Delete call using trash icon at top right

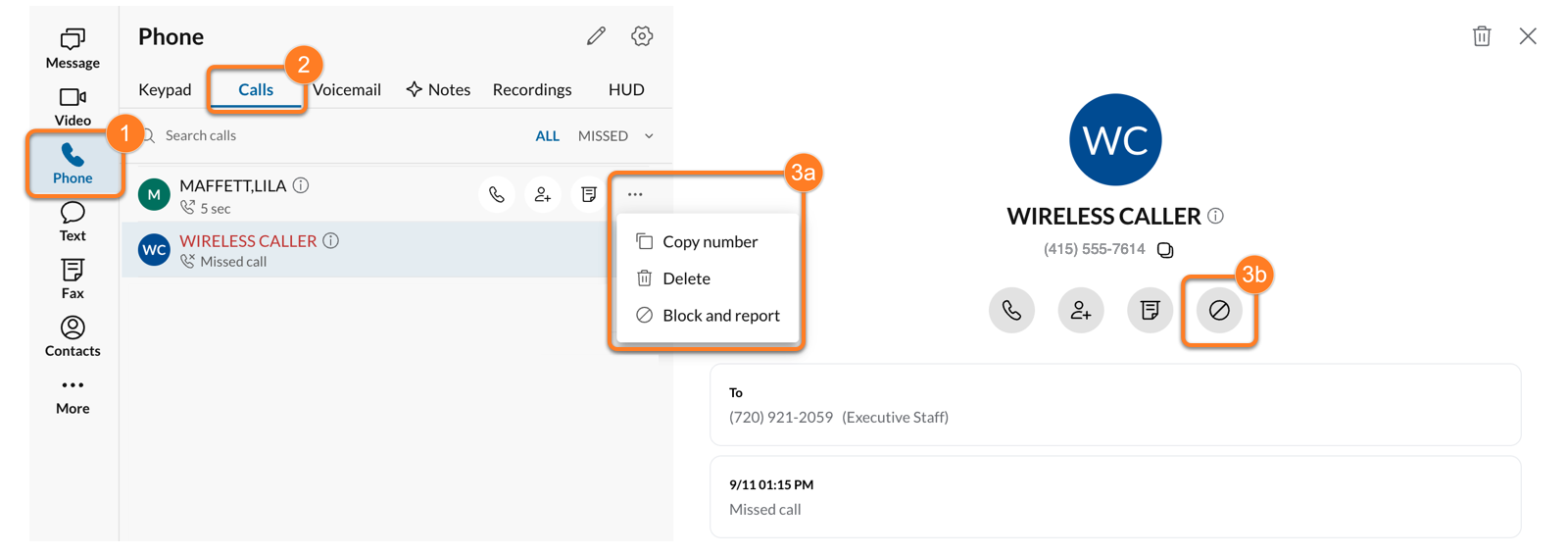pos(1482,36)
